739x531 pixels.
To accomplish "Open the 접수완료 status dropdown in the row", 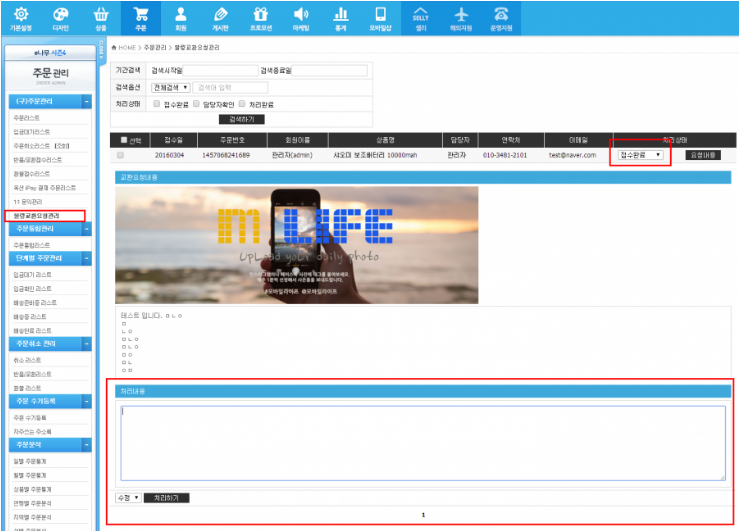I will pos(640,155).
